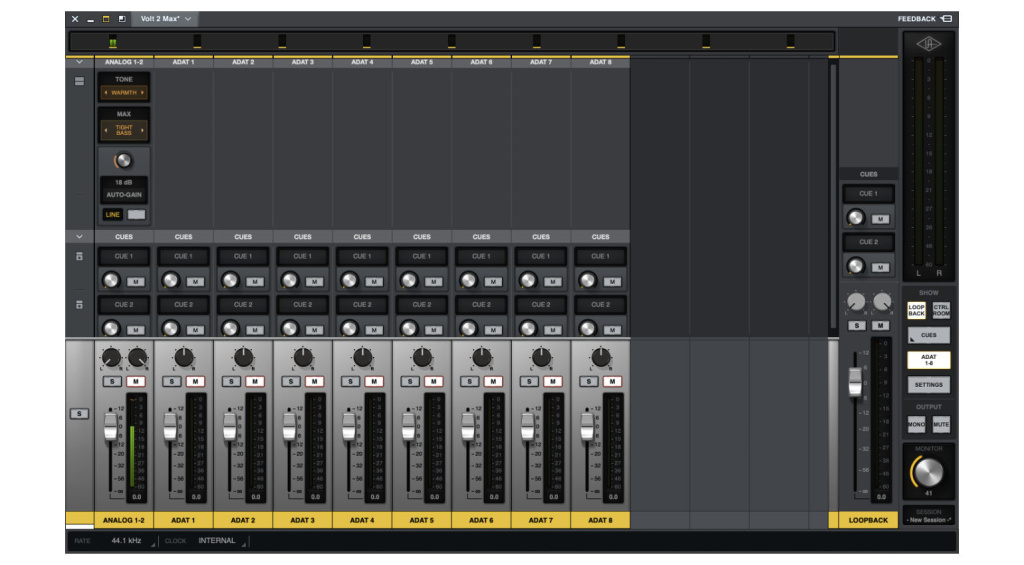This screenshot has width=1024, height=565.
Task: Click the Loopback CUE 2 send knob
Action: (856, 266)
